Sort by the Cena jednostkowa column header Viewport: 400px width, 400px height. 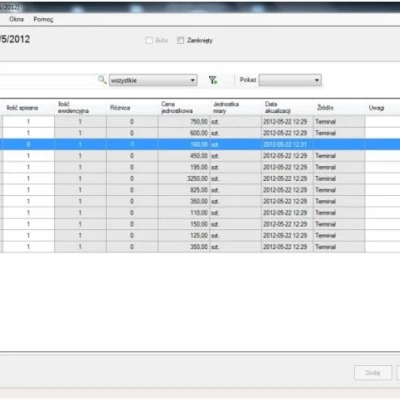[x=184, y=108]
